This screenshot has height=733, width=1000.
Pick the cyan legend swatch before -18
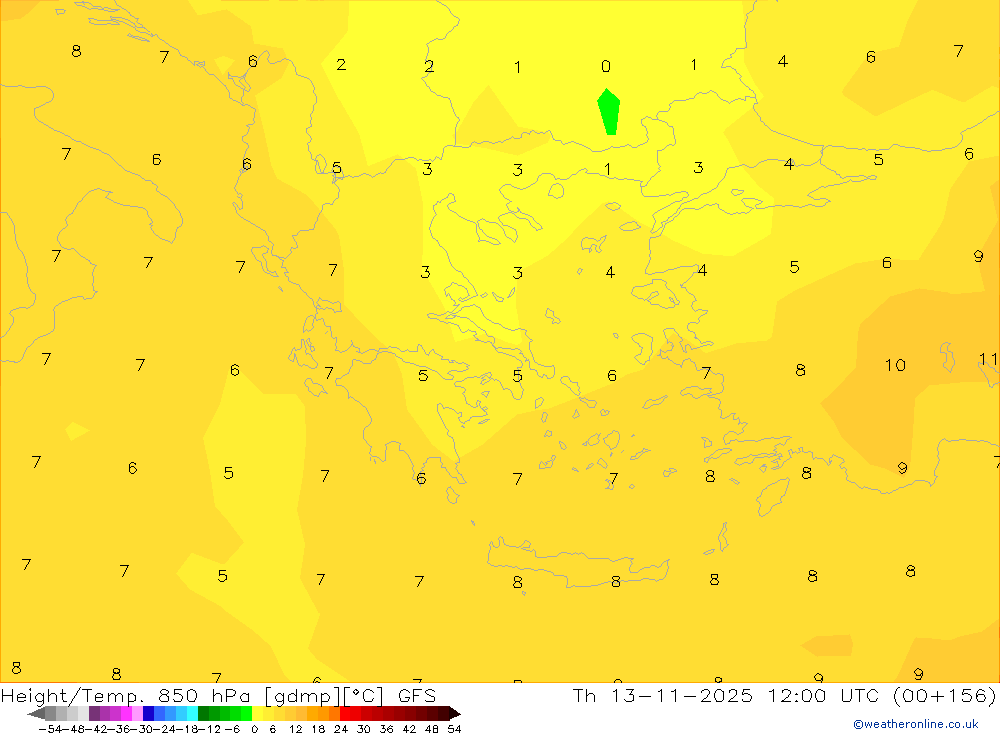(x=193, y=714)
